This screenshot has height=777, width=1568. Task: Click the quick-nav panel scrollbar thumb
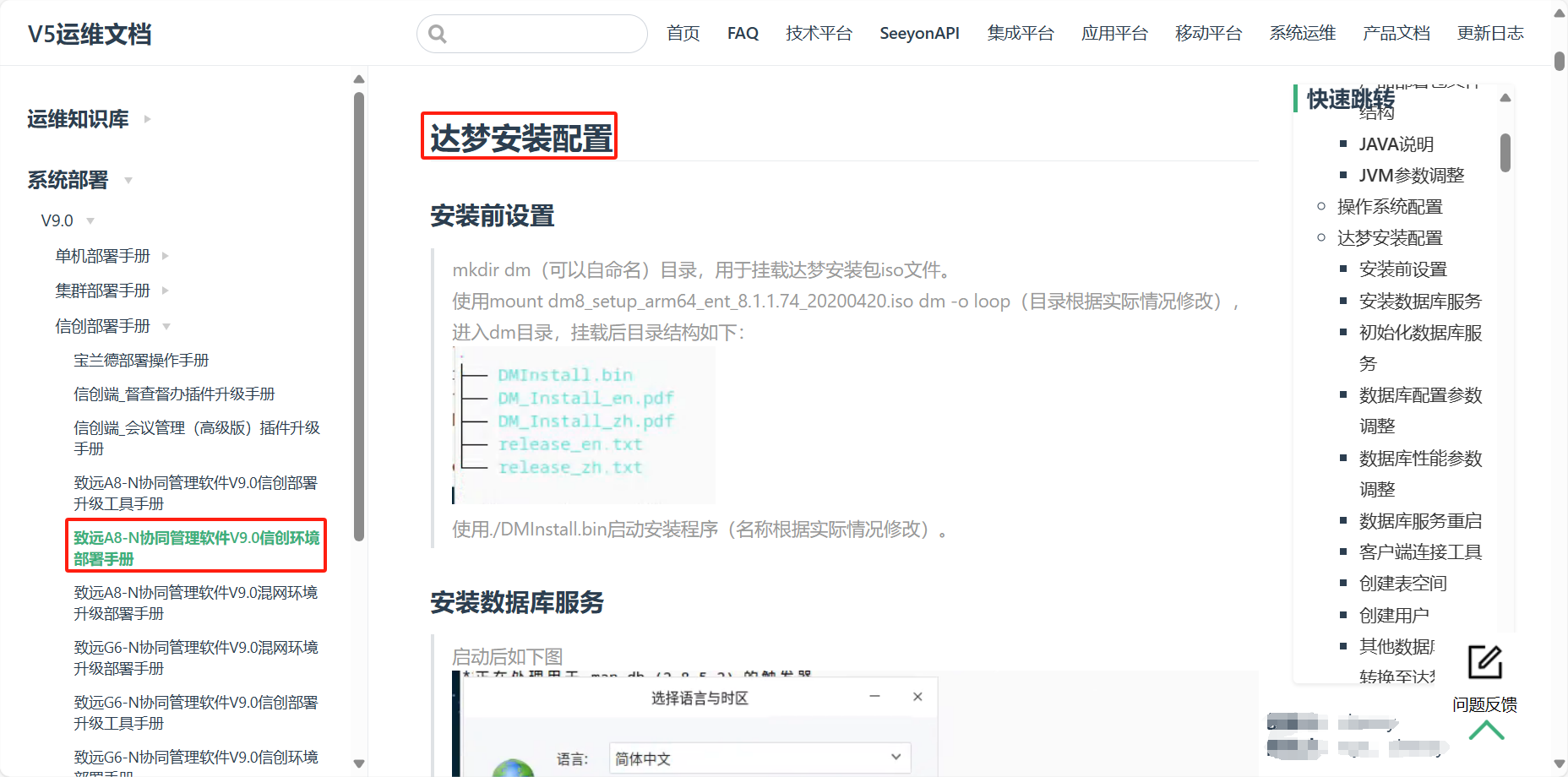point(1505,153)
